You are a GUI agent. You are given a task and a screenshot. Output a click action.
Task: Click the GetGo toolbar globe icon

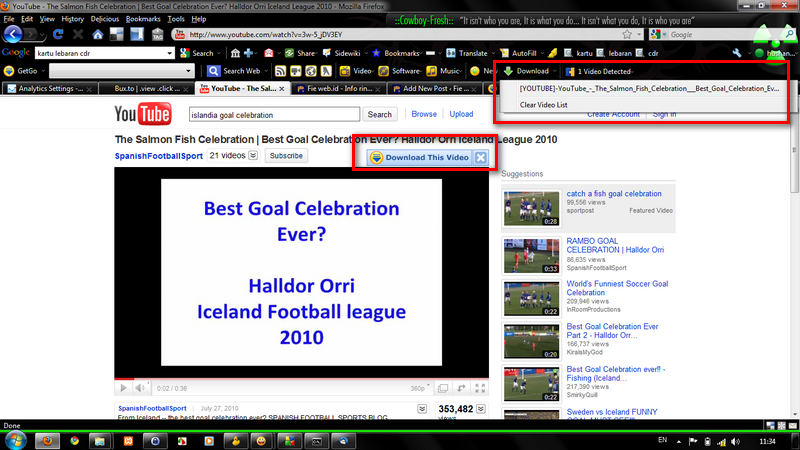click(x=311, y=71)
